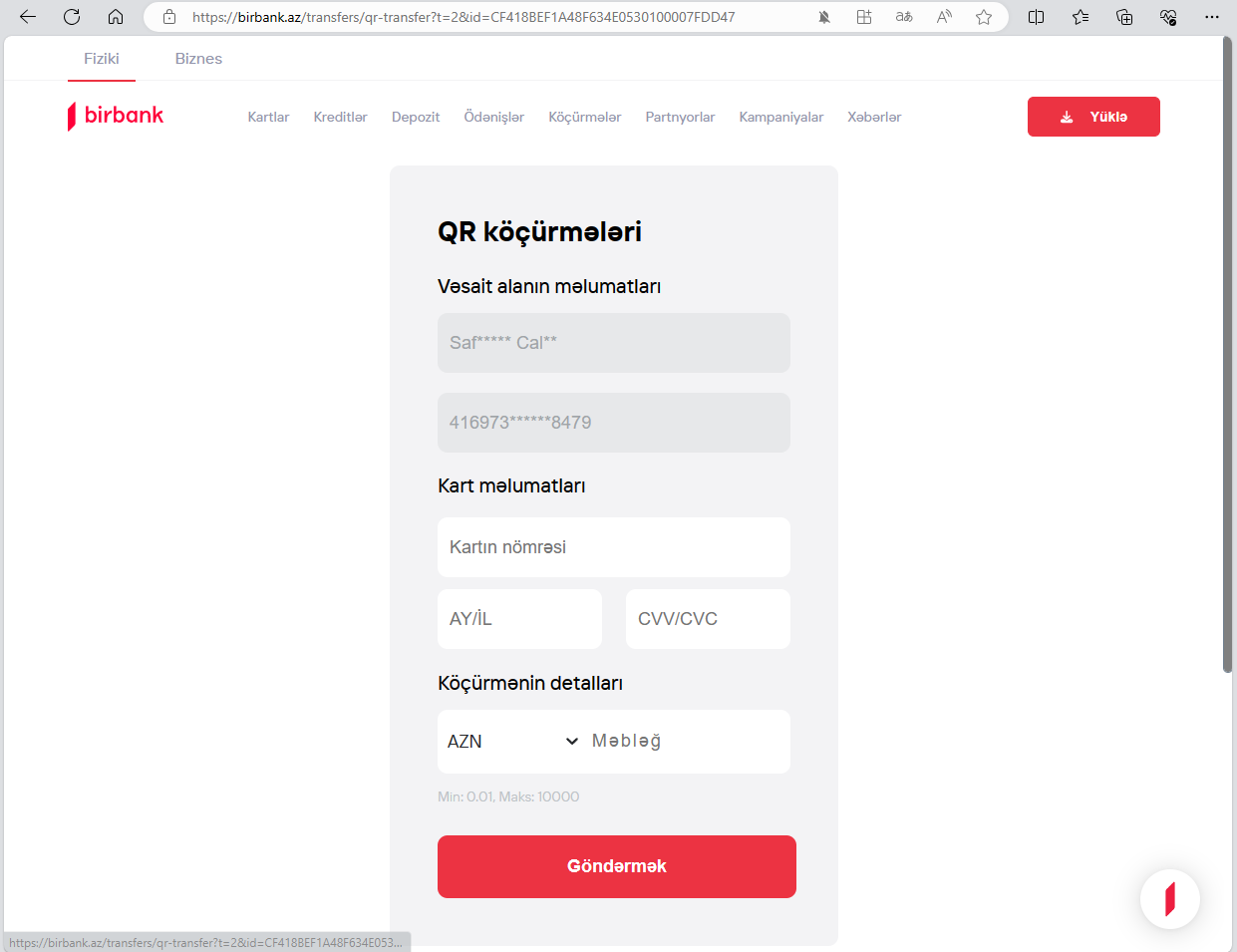Image resolution: width=1237 pixels, height=952 pixels.
Task: Open browser settings and more menu
Action: (1212, 17)
